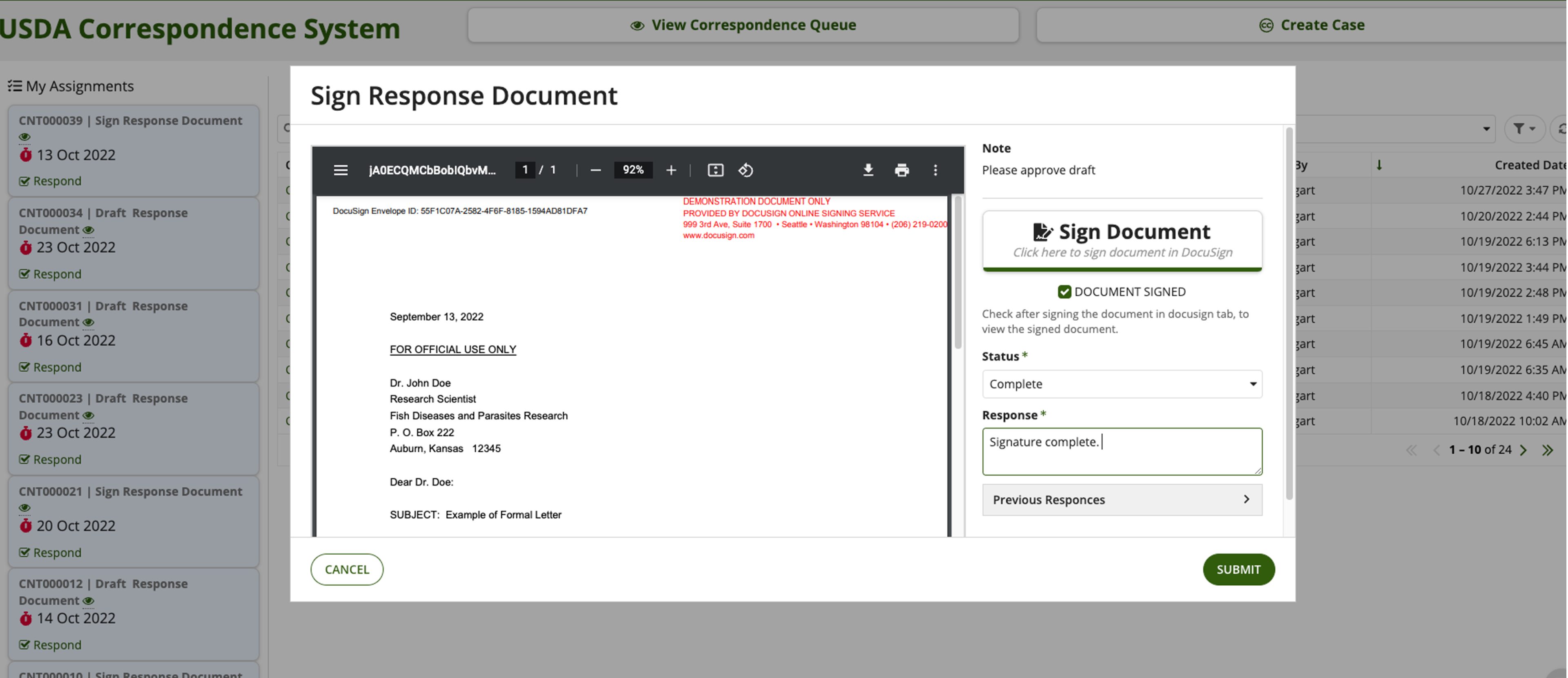Image resolution: width=1568 pixels, height=678 pixels.
Task: View CNT000039 via its eye icon
Action: point(25,137)
